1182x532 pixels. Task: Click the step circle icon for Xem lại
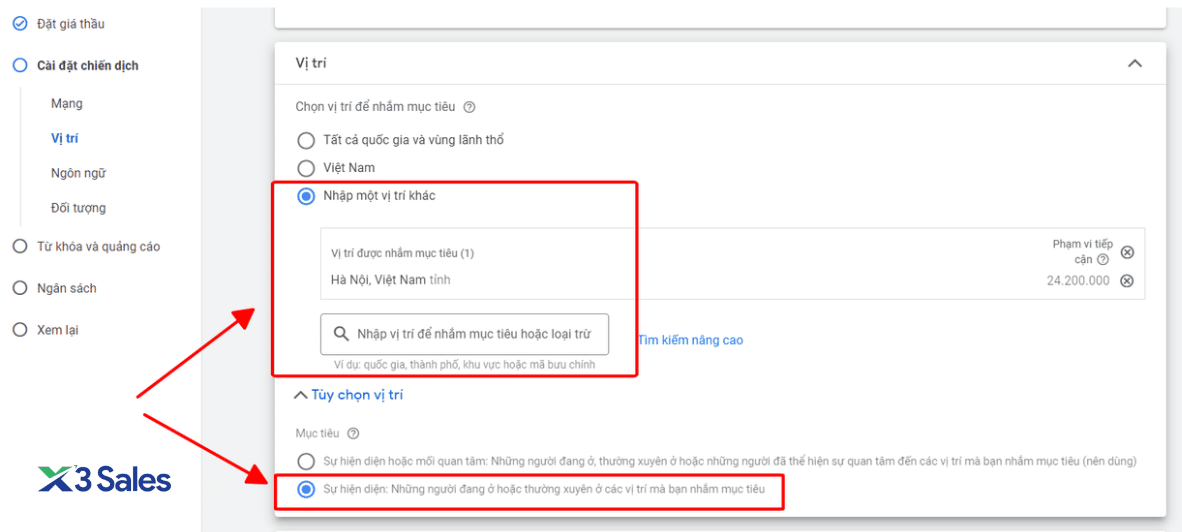(20, 329)
